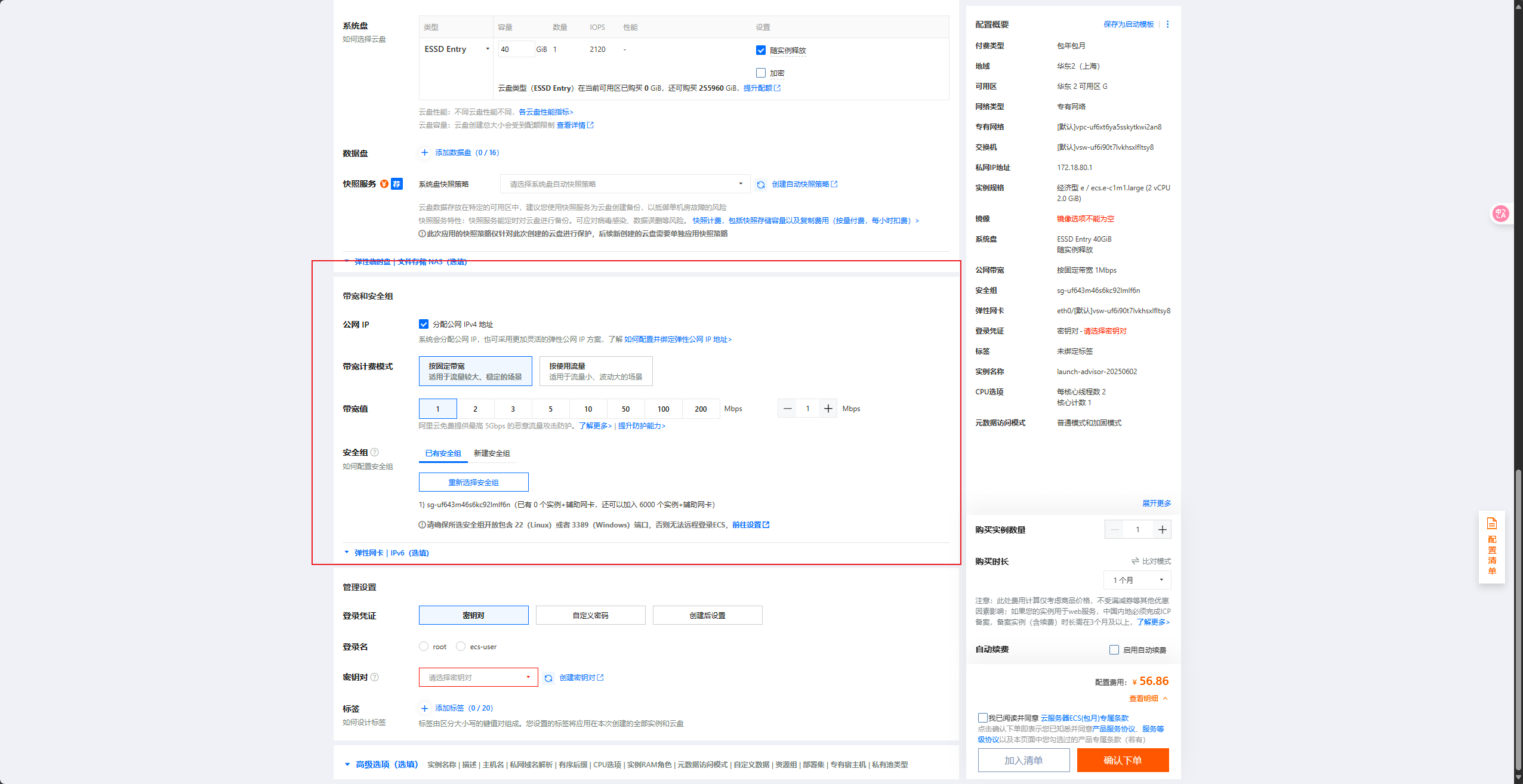Click the plus icon to add tags
1523x784 pixels.
point(424,708)
